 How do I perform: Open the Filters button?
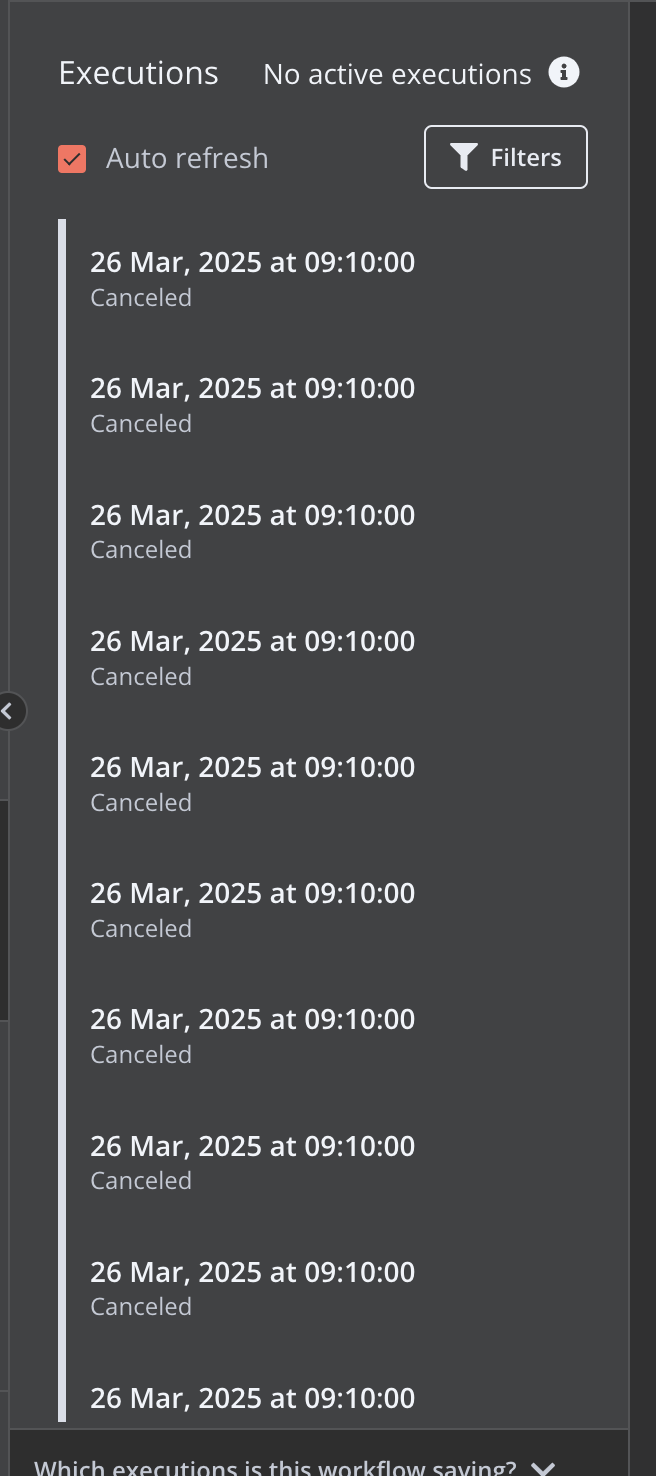(506, 157)
